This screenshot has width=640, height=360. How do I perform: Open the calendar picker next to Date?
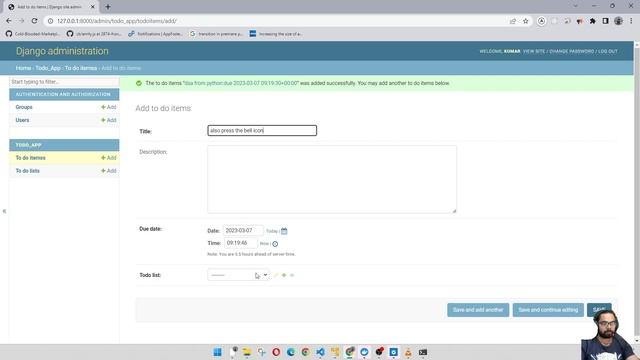(284, 231)
